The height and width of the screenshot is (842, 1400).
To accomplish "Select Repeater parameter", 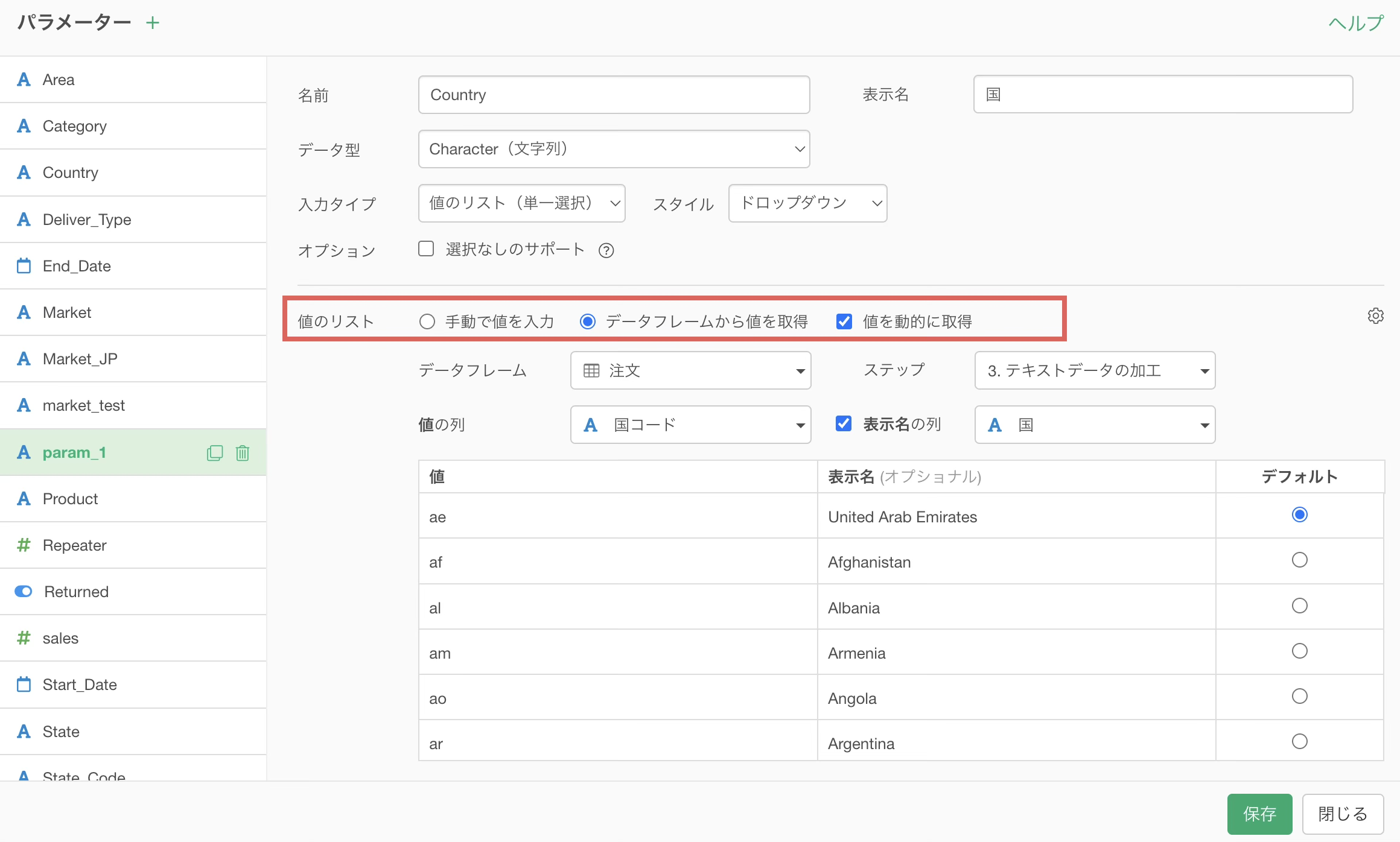I will pyautogui.click(x=133, y=545).
